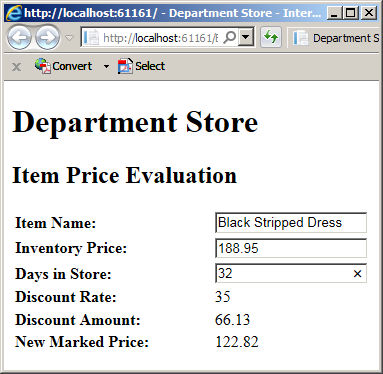Expand the address bar autocomplete dropdown

[x=246, y=38]
